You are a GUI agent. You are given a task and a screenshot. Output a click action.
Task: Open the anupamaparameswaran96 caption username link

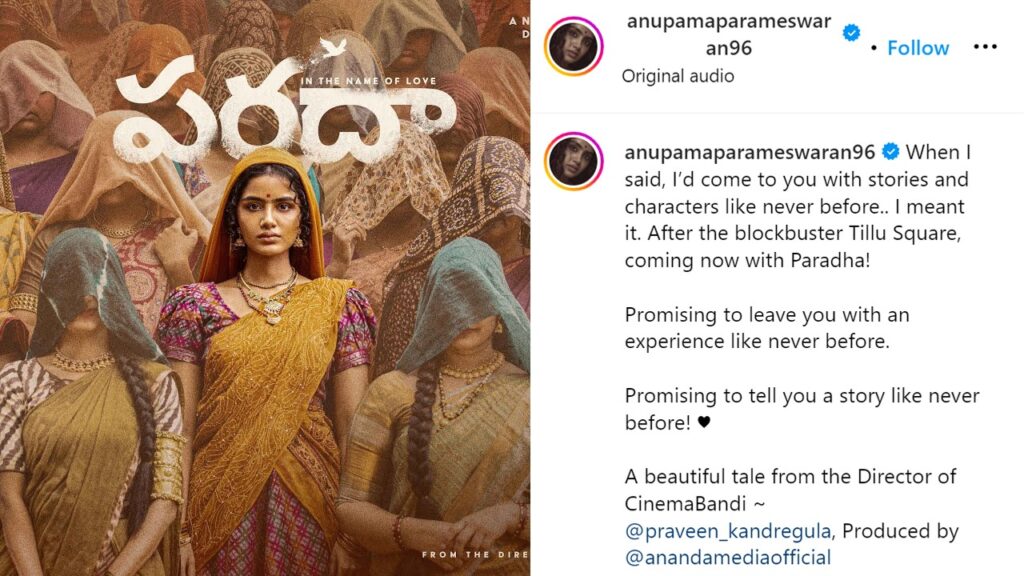pyautogui.click(x=749, y=153)
